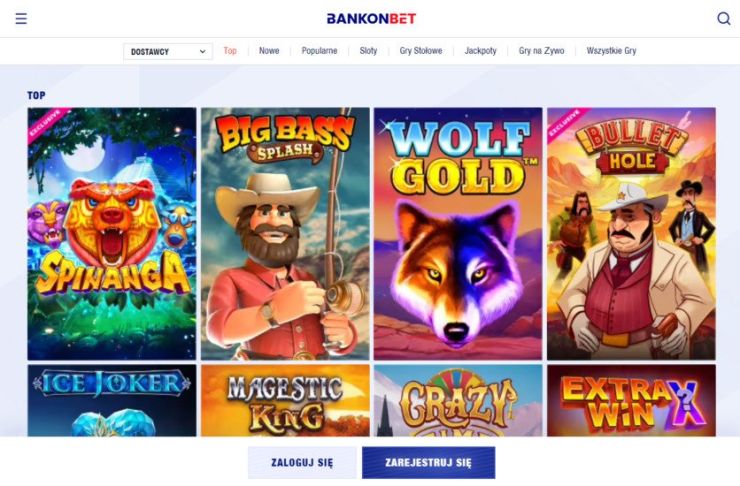Open the Popularne category
Image resolution: width=740 pixels, height=486 pixels.
(x=320, y=50)
